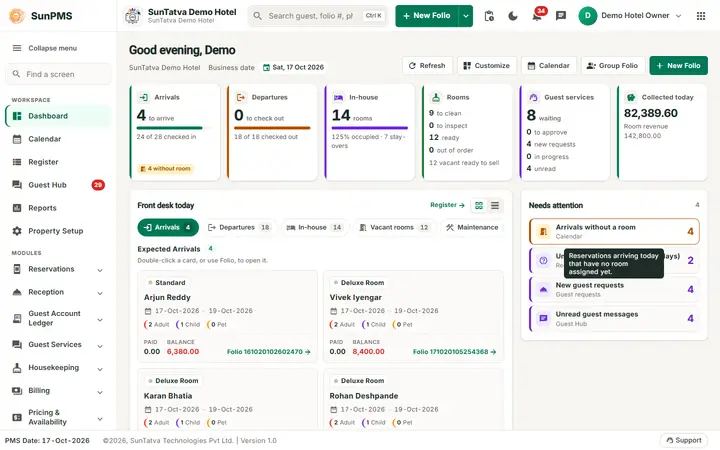Expand the Housekeeping module
Viewport: 720px width, 450px height.
(x=58, y=368)
